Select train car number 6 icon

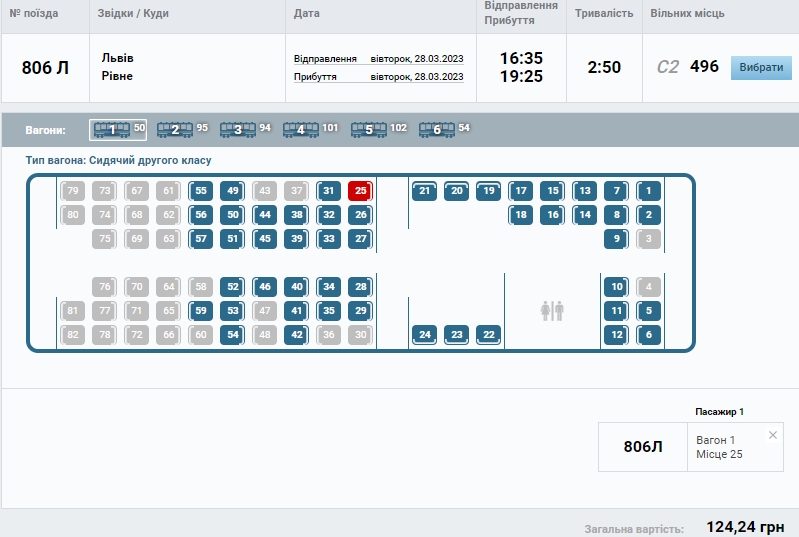pyautogui.click(x=436, y=129)
